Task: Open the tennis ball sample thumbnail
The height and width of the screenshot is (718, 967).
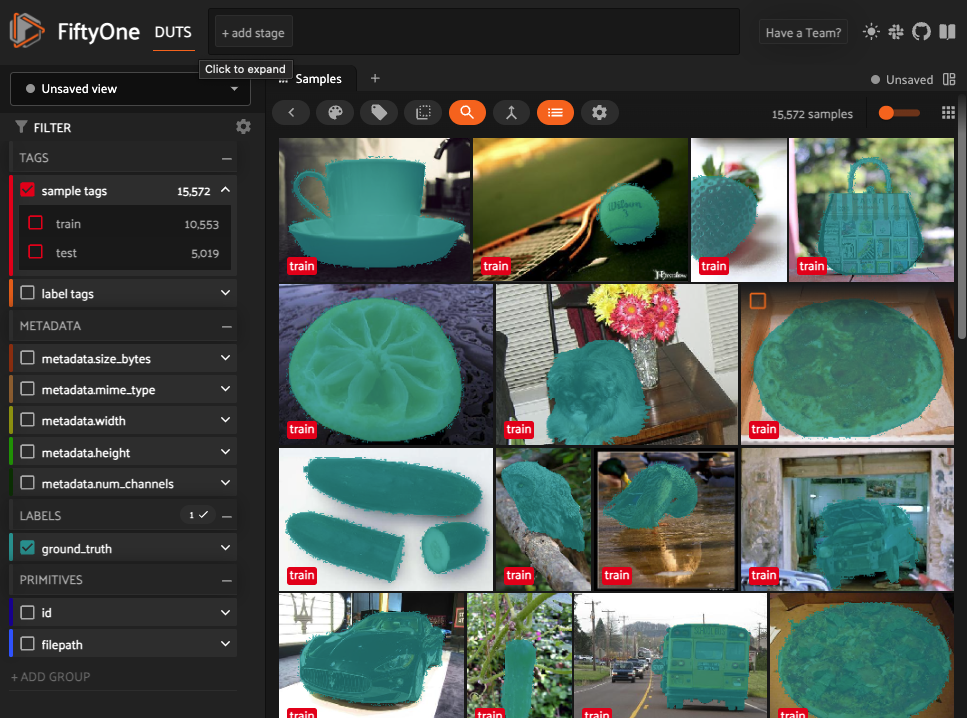Action: coord(580,210)
